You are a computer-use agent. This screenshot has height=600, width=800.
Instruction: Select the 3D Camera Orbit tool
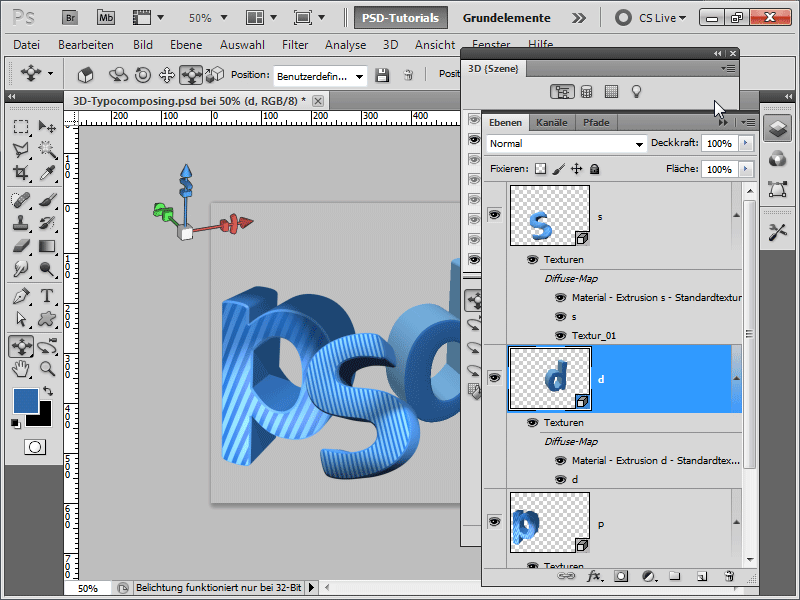pos(47,346)
